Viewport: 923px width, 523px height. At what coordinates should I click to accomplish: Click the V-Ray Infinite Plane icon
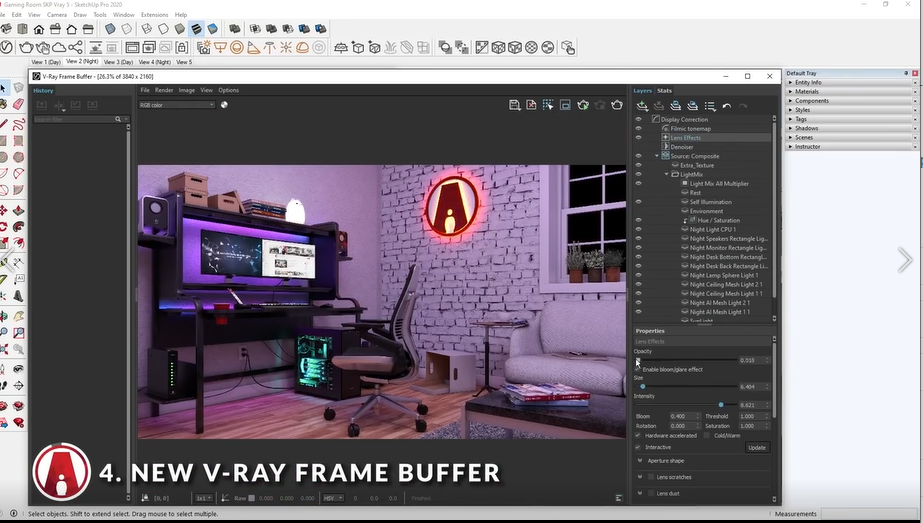pos(340,47)
